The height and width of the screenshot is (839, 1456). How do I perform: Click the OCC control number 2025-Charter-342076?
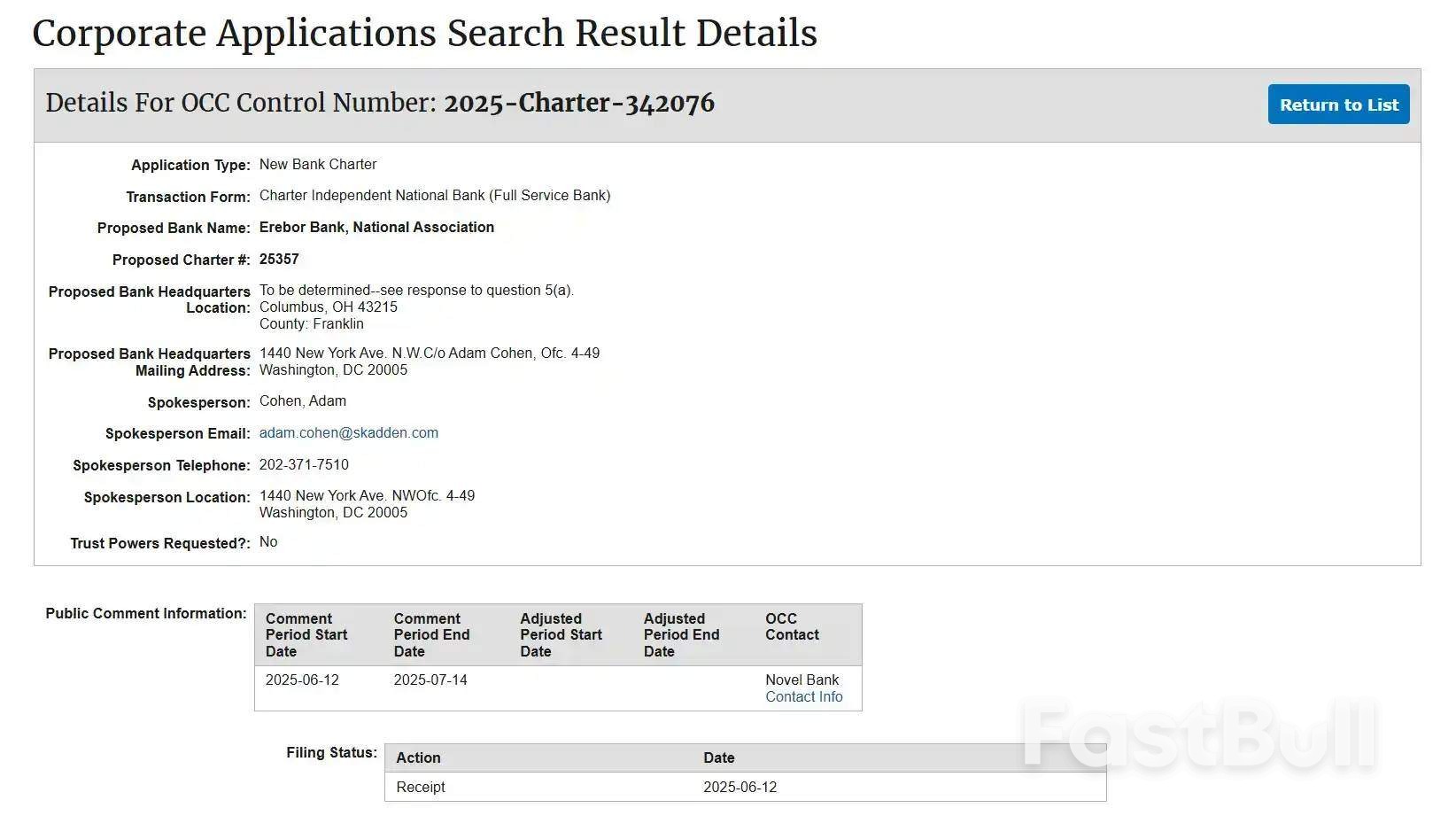578,104
